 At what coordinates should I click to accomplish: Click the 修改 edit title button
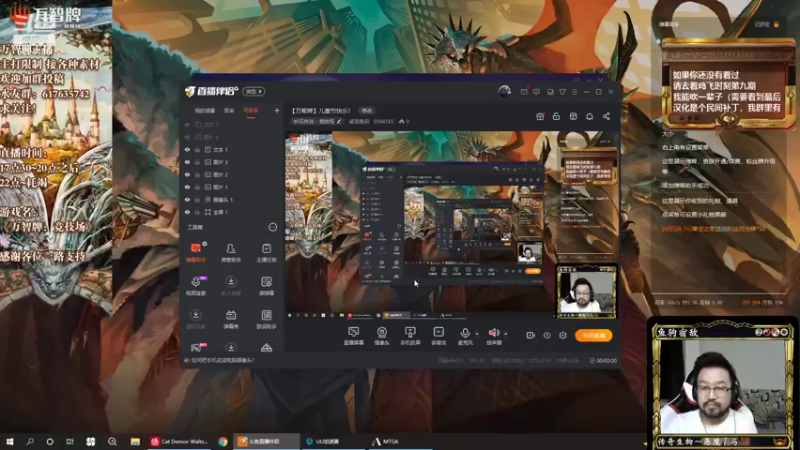[x=367, y=111]
